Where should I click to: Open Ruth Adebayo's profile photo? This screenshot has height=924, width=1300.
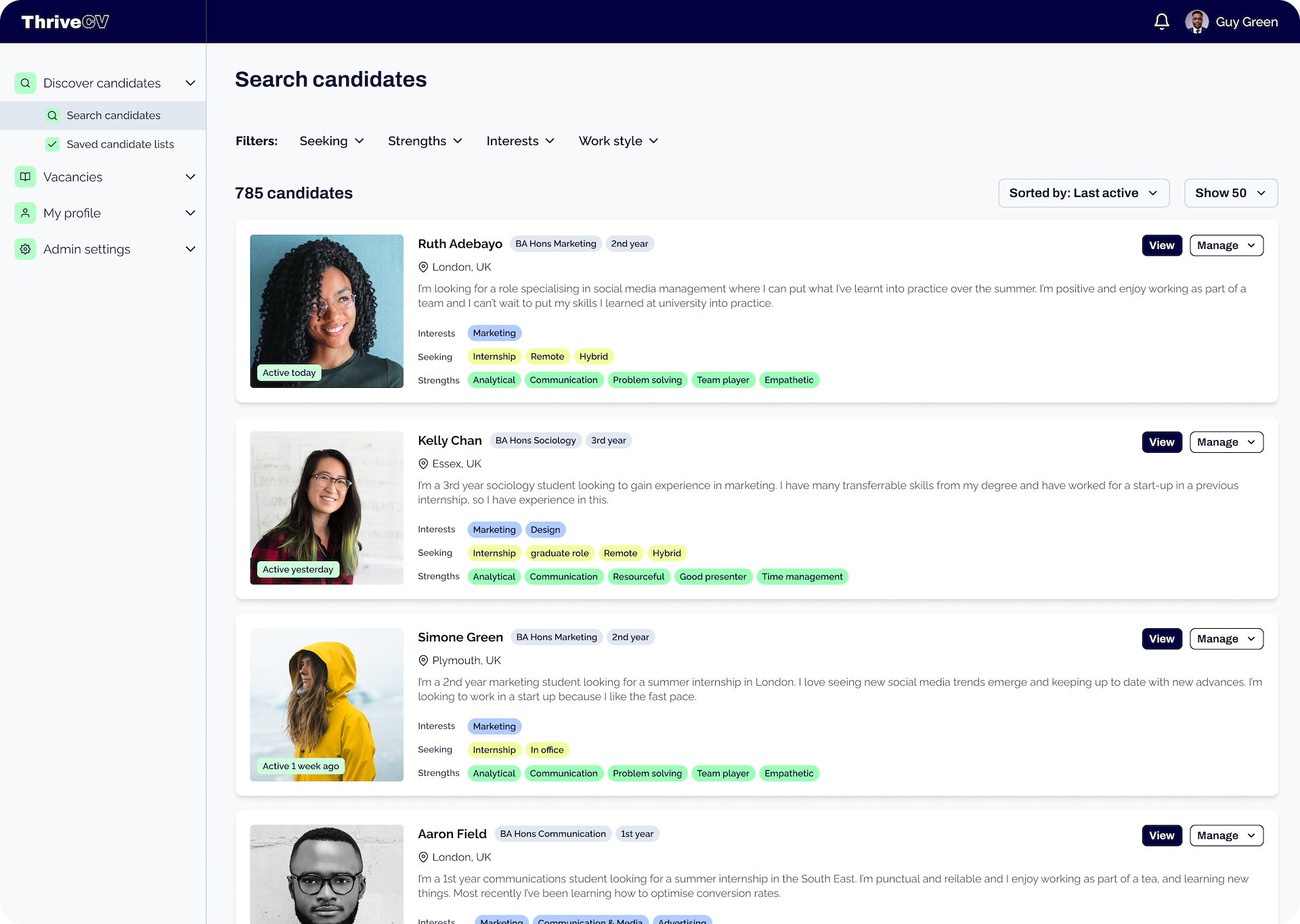tap(327, 311)
